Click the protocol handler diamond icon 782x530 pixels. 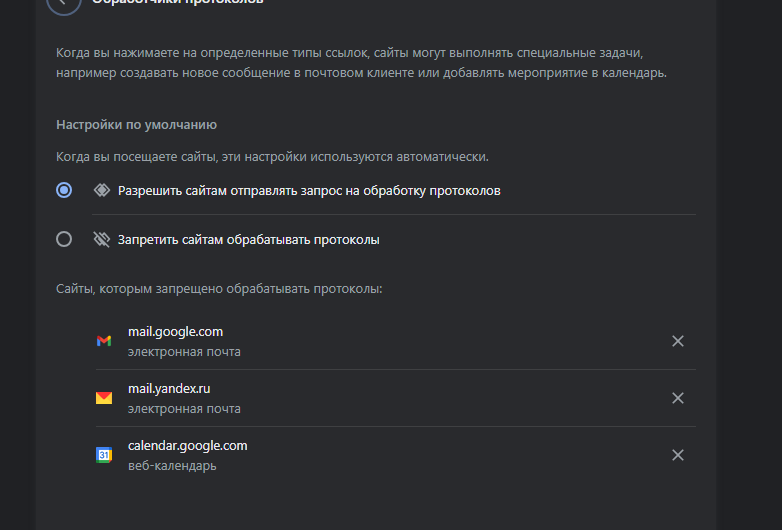click(102, 190)
